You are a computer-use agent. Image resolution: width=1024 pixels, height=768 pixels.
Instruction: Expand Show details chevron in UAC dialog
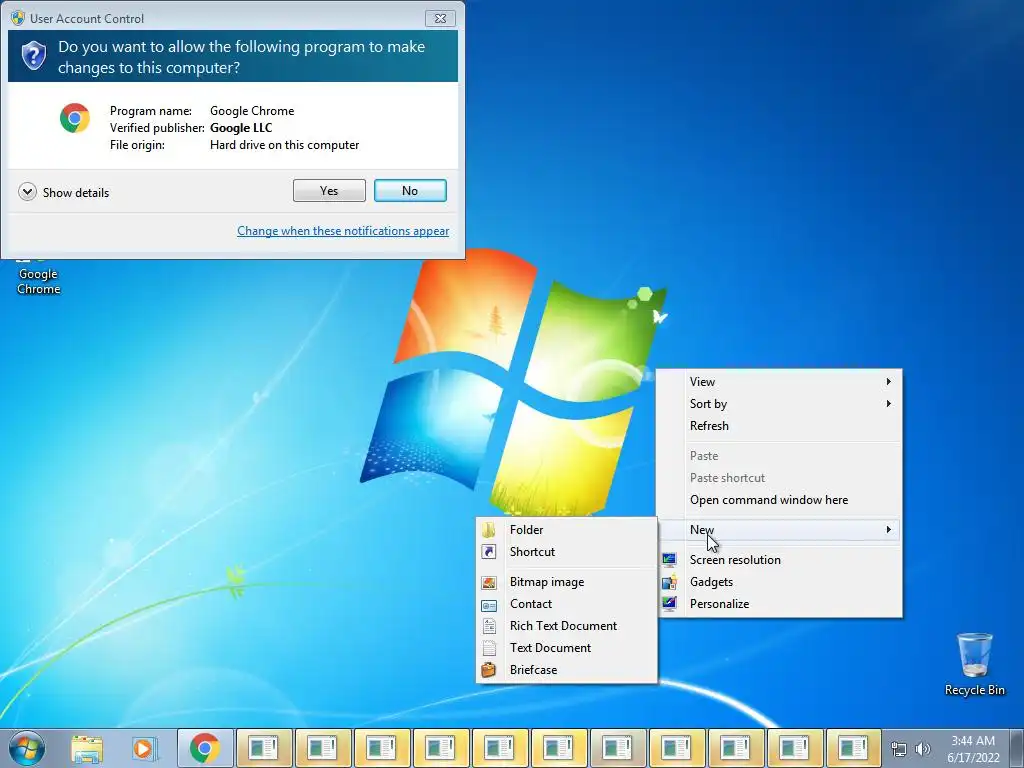[27, 192]
